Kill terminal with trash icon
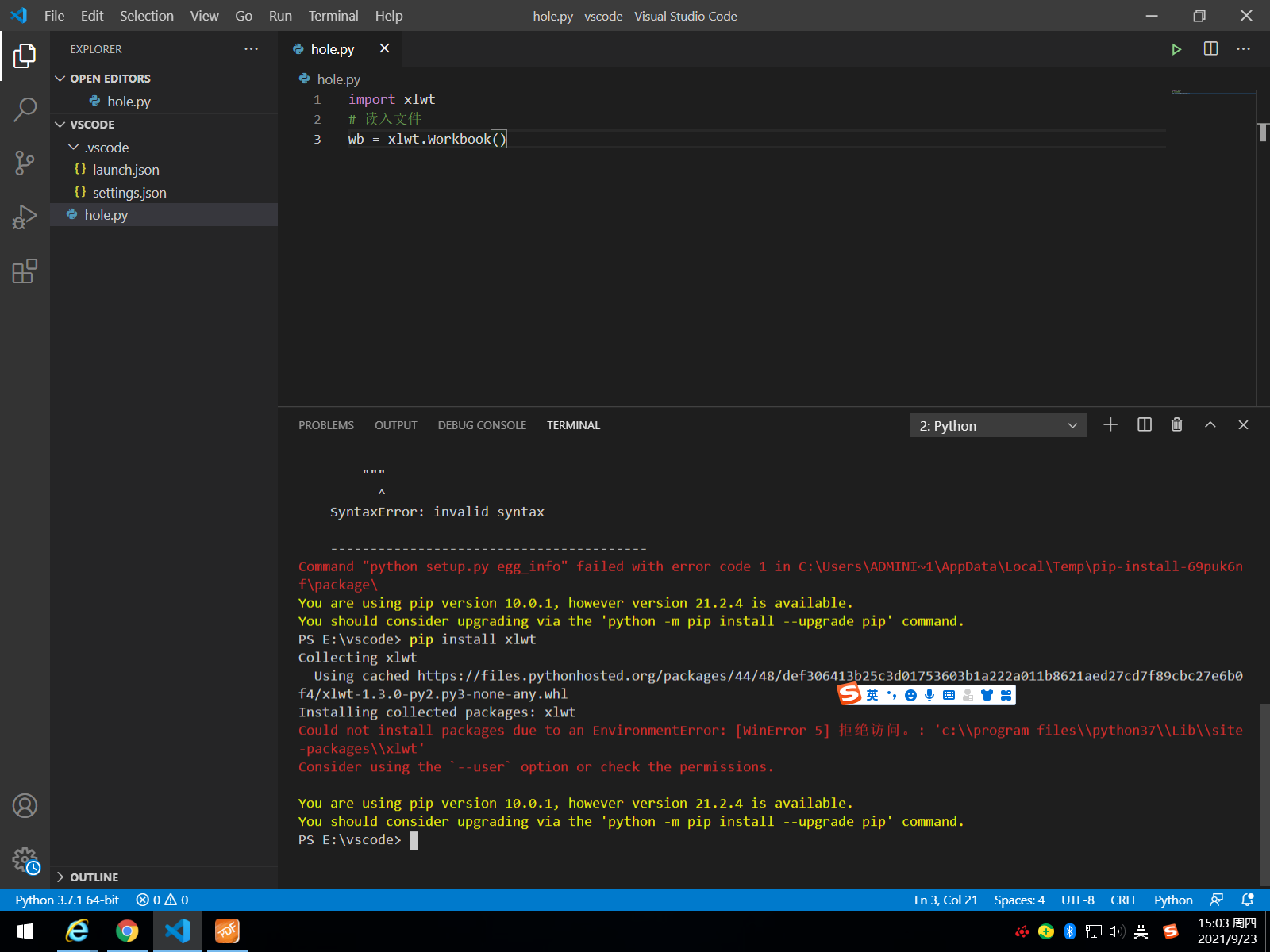 tap(1177, 425)
